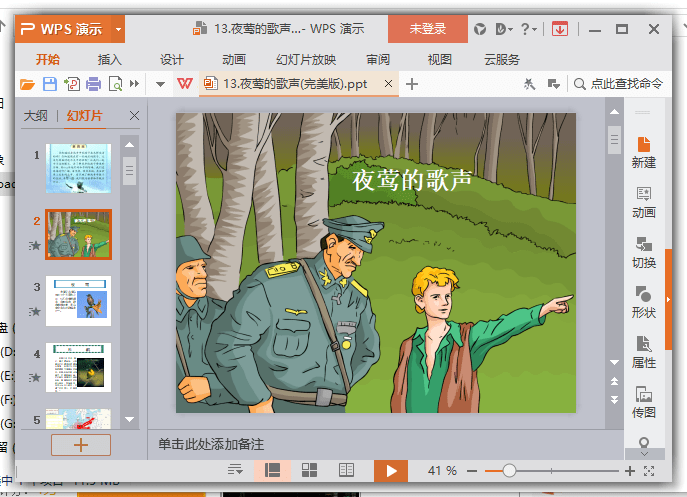The image size is (687, 497).
Task: Switch to Reading view in status bar
Action: [346, 470]
